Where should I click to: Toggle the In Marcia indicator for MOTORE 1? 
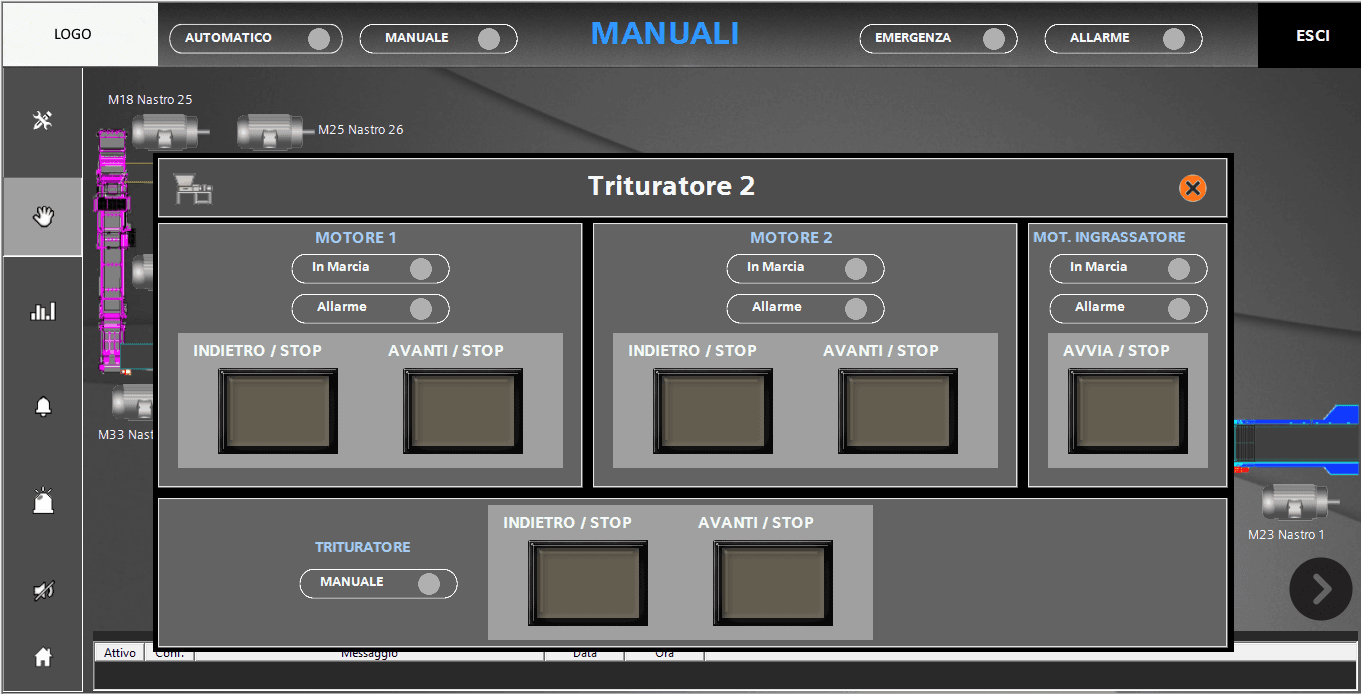click(x=370, y=268)
